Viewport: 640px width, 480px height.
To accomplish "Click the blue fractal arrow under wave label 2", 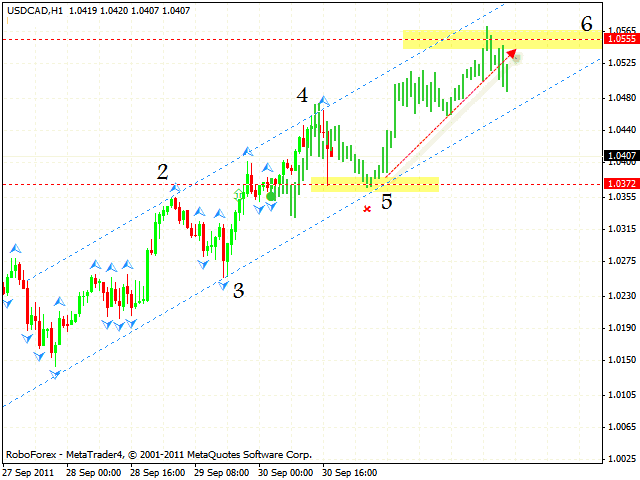I will (174, 188).
